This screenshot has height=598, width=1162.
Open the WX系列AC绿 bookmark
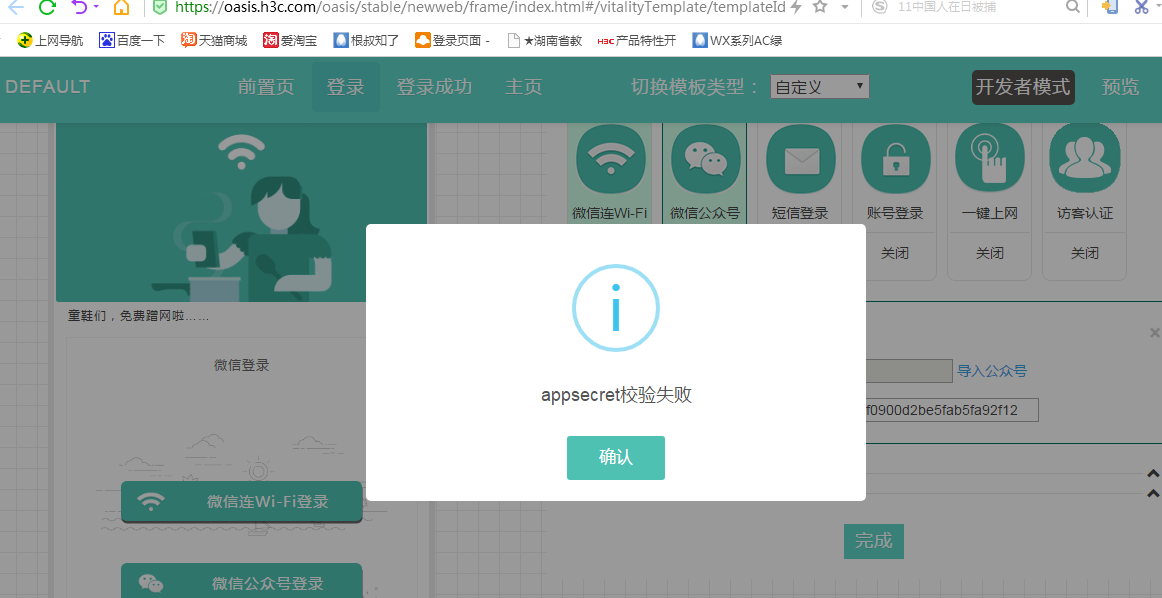pyautogui.click(x=737, y=40)
